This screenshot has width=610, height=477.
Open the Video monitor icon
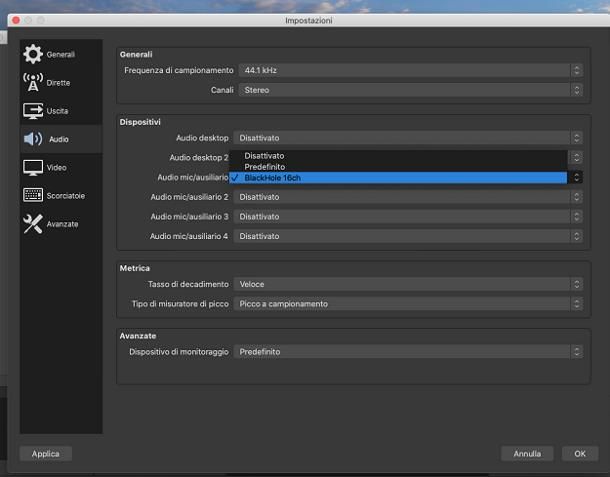click(33, 168)
